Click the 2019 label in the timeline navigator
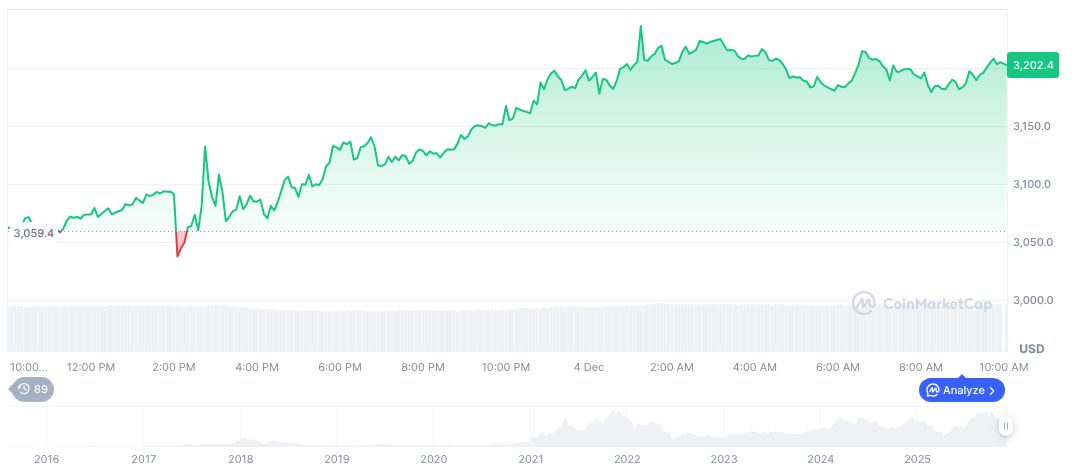1072x470 pixels. click(x=337, y=459)
